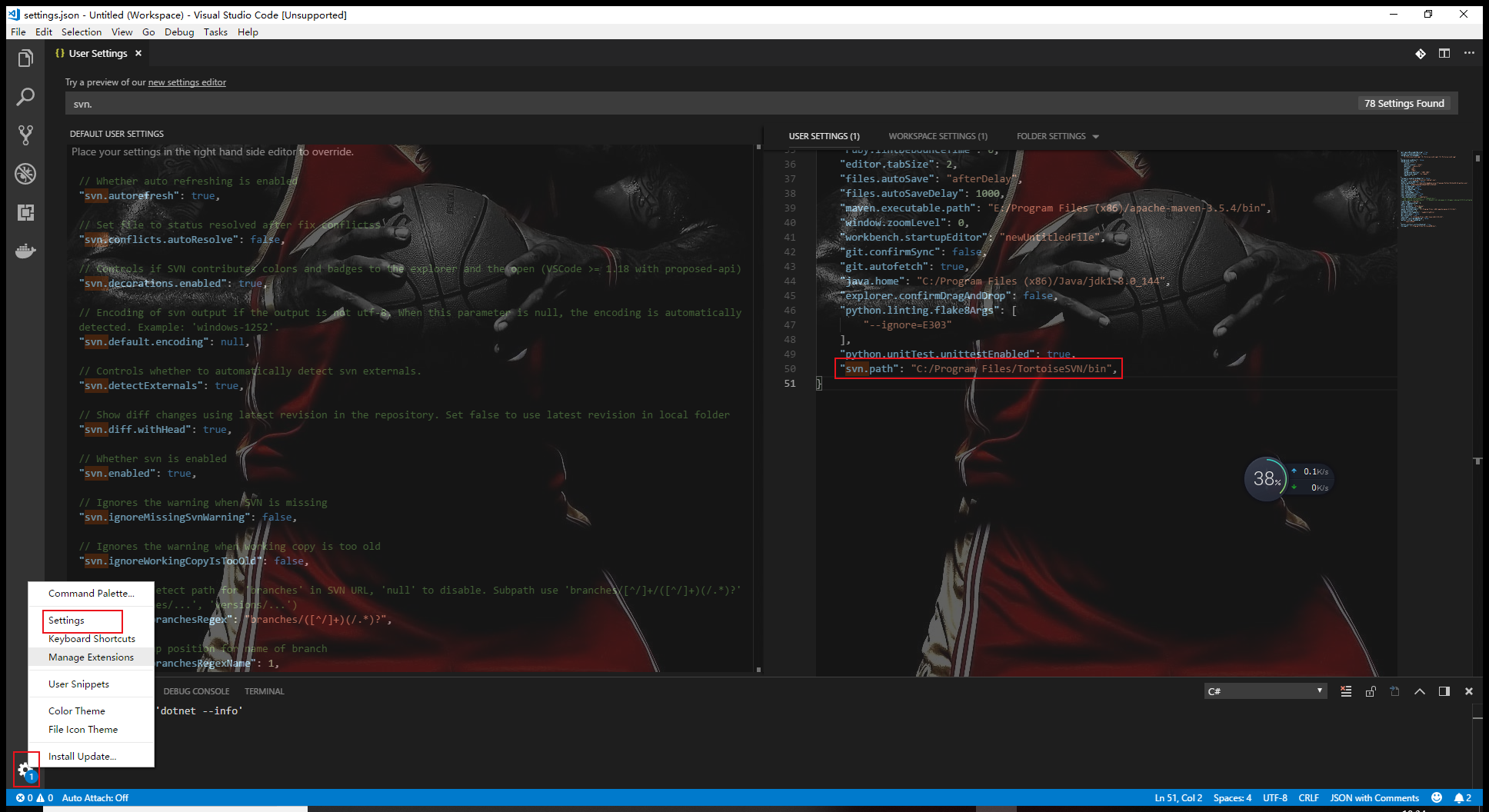The width and height of the screenshot is (1489, 812).
Task: Click the "svn.enabled" default setting
Action: point(138,473)
